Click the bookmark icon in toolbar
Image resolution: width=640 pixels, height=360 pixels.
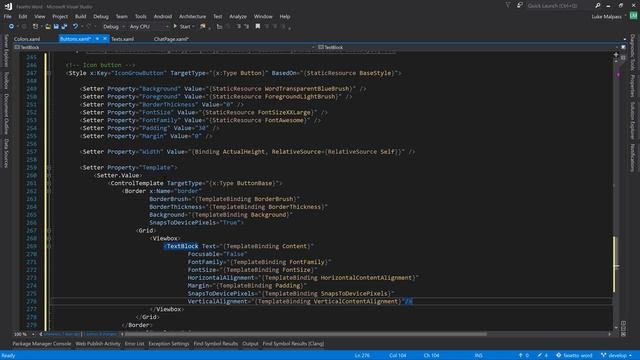(x=258, y=27)
